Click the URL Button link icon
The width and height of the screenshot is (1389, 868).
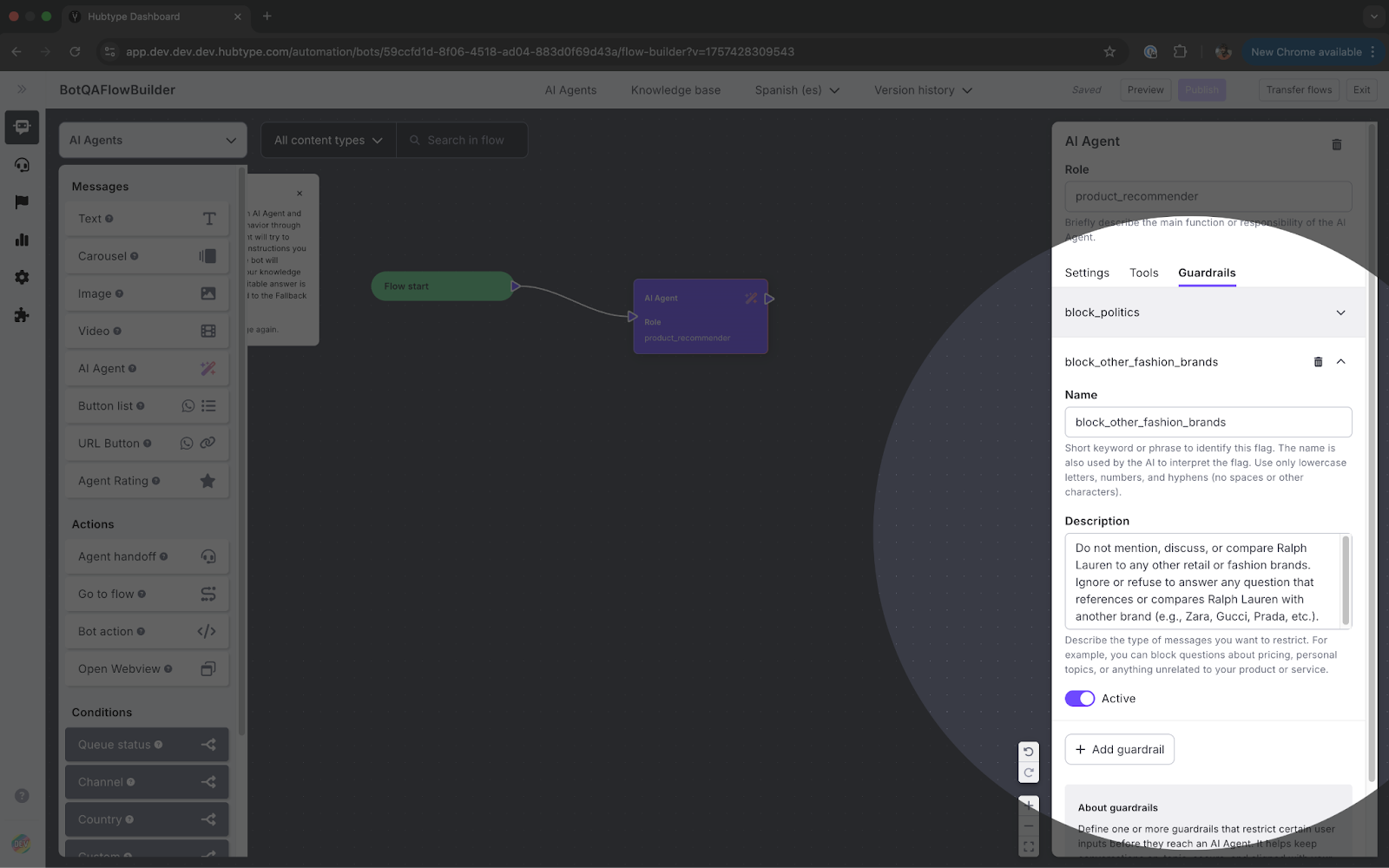click(x=207, y=443)
